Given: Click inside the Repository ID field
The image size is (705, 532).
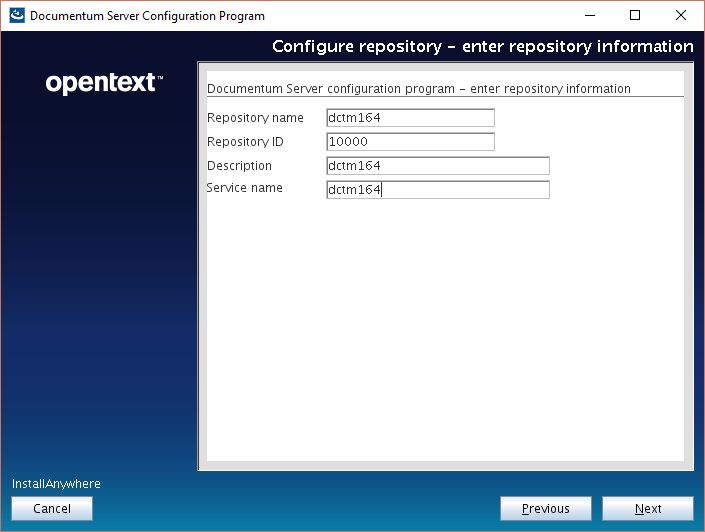Looking at the screenshot, I should point(410,142).
